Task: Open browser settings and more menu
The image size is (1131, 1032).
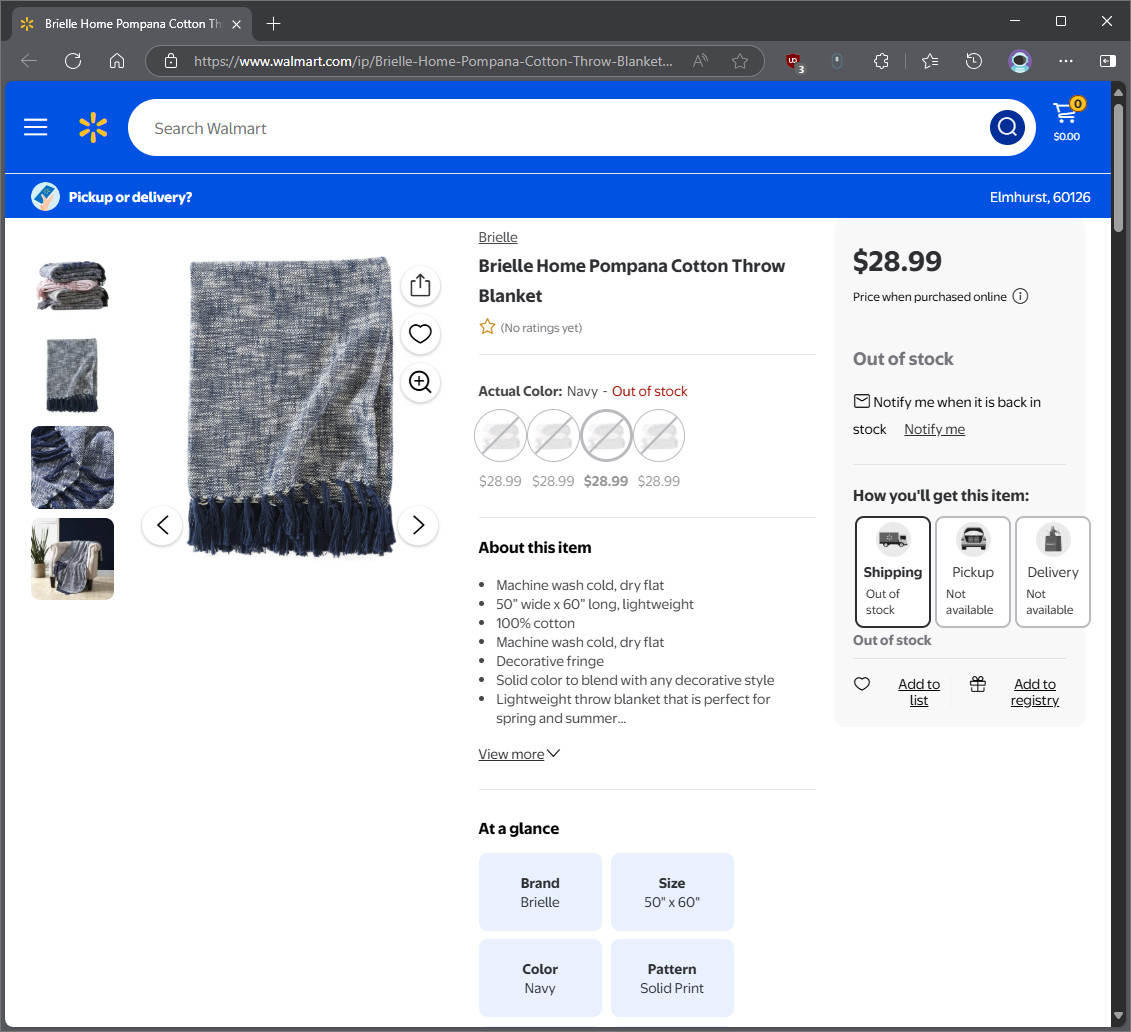Action: (1065, 61)
